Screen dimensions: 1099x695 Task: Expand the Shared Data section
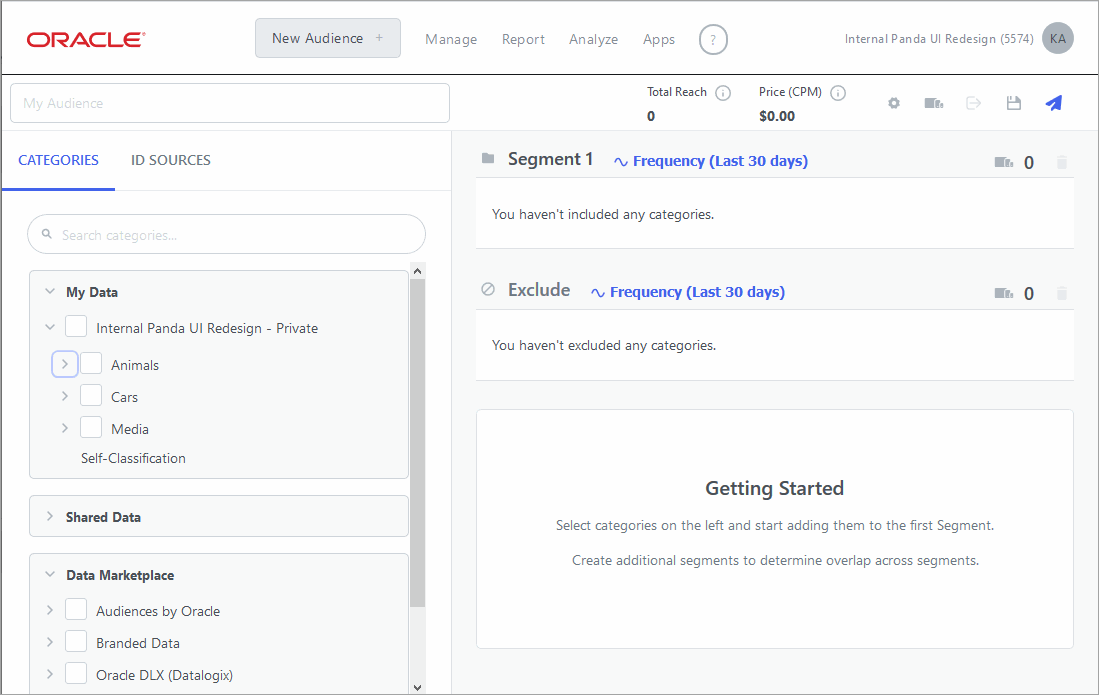pos(50,516)
